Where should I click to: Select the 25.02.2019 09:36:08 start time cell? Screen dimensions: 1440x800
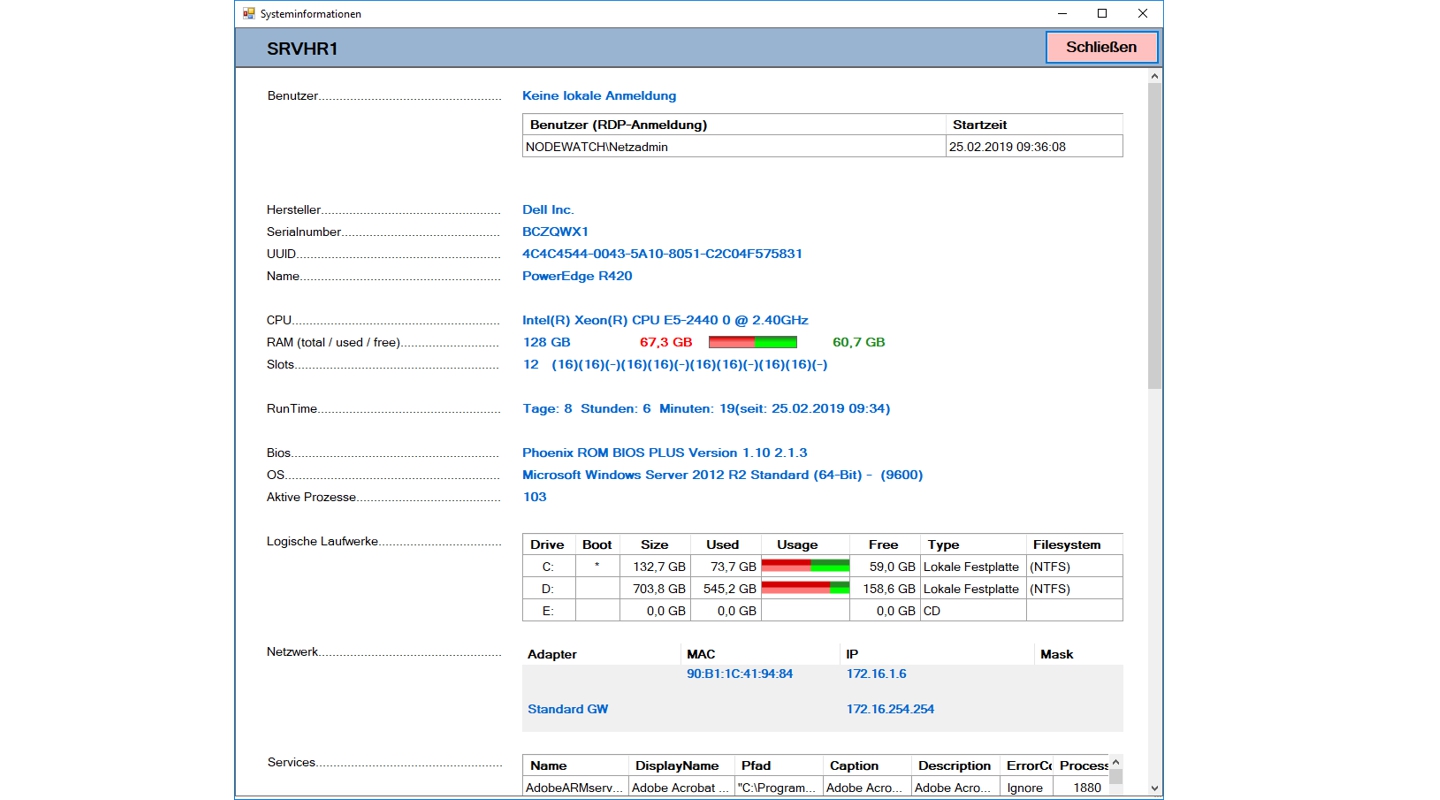[1034, 147]
